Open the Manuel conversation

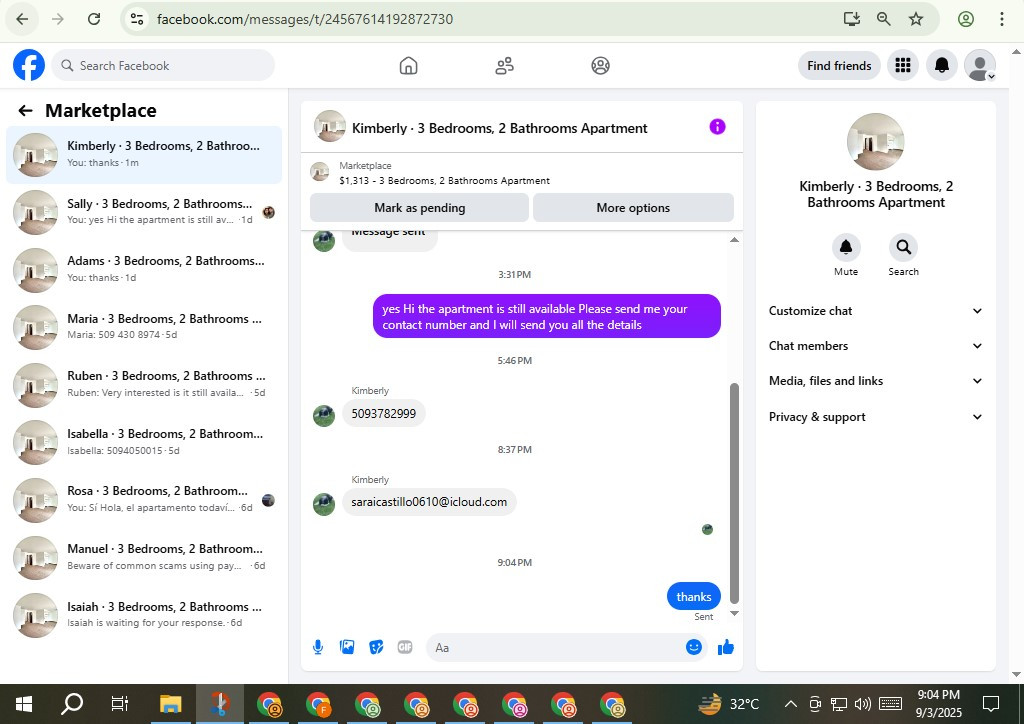(144, 557)
